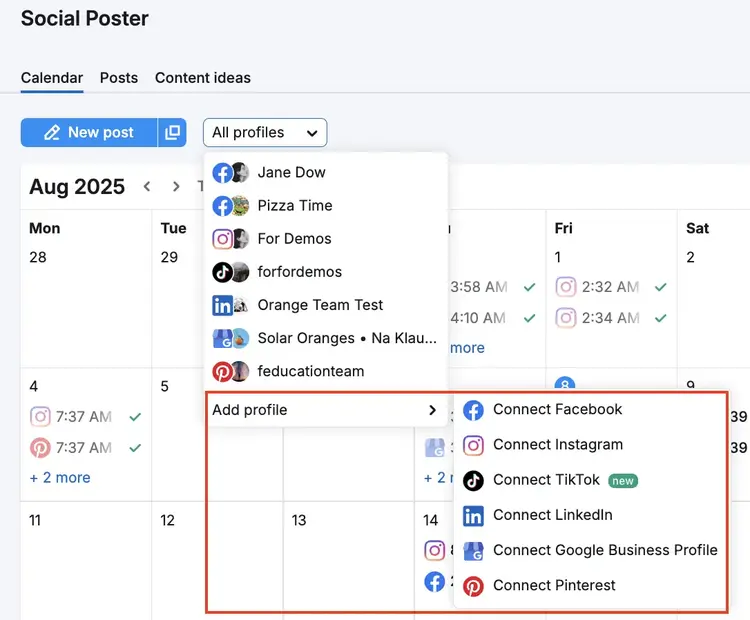This screenshot has height=620, width=750.
Task: Select Orange Team Test LinkedIn profile
Action: tap(325, 305)
